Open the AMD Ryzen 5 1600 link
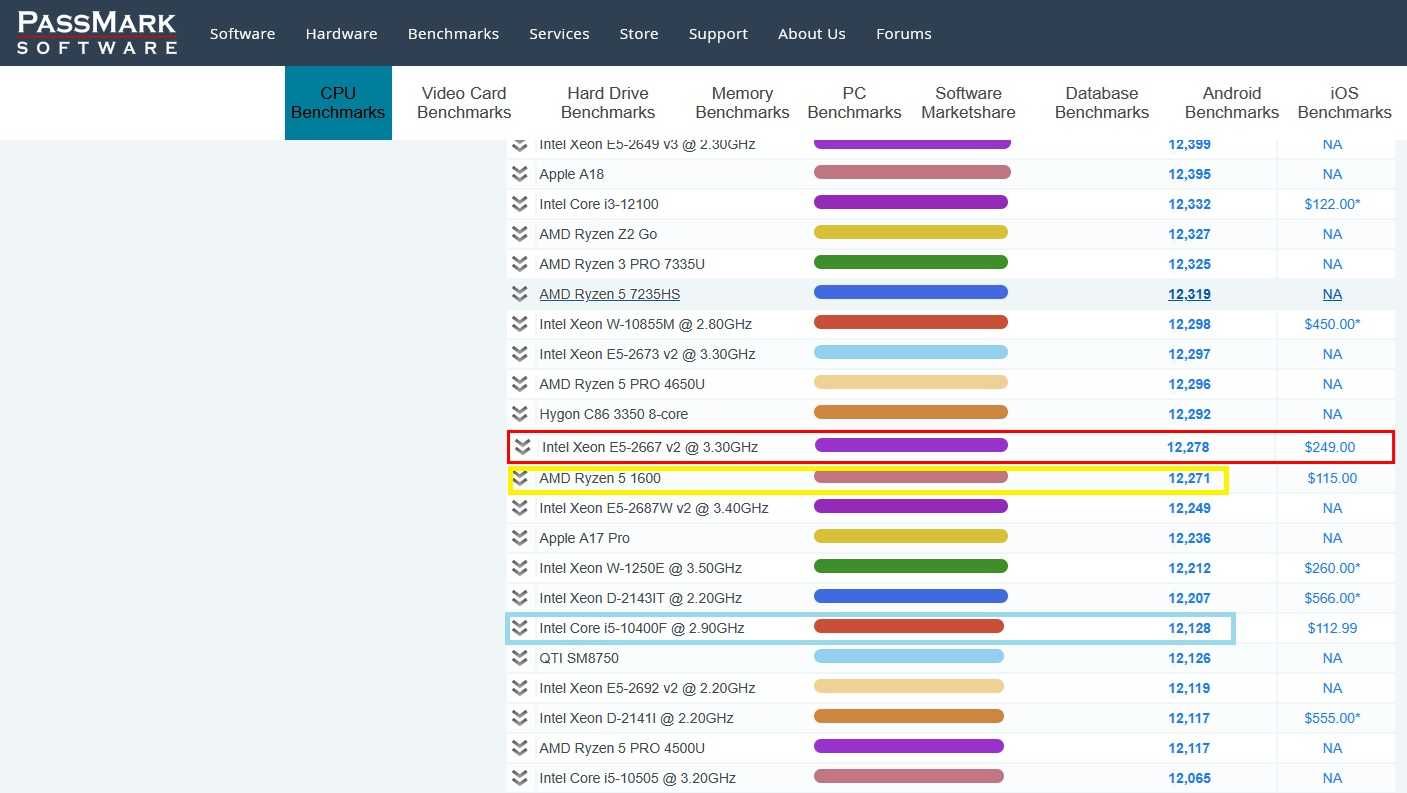Screen dimensions: 1407x793 point(600,478)
